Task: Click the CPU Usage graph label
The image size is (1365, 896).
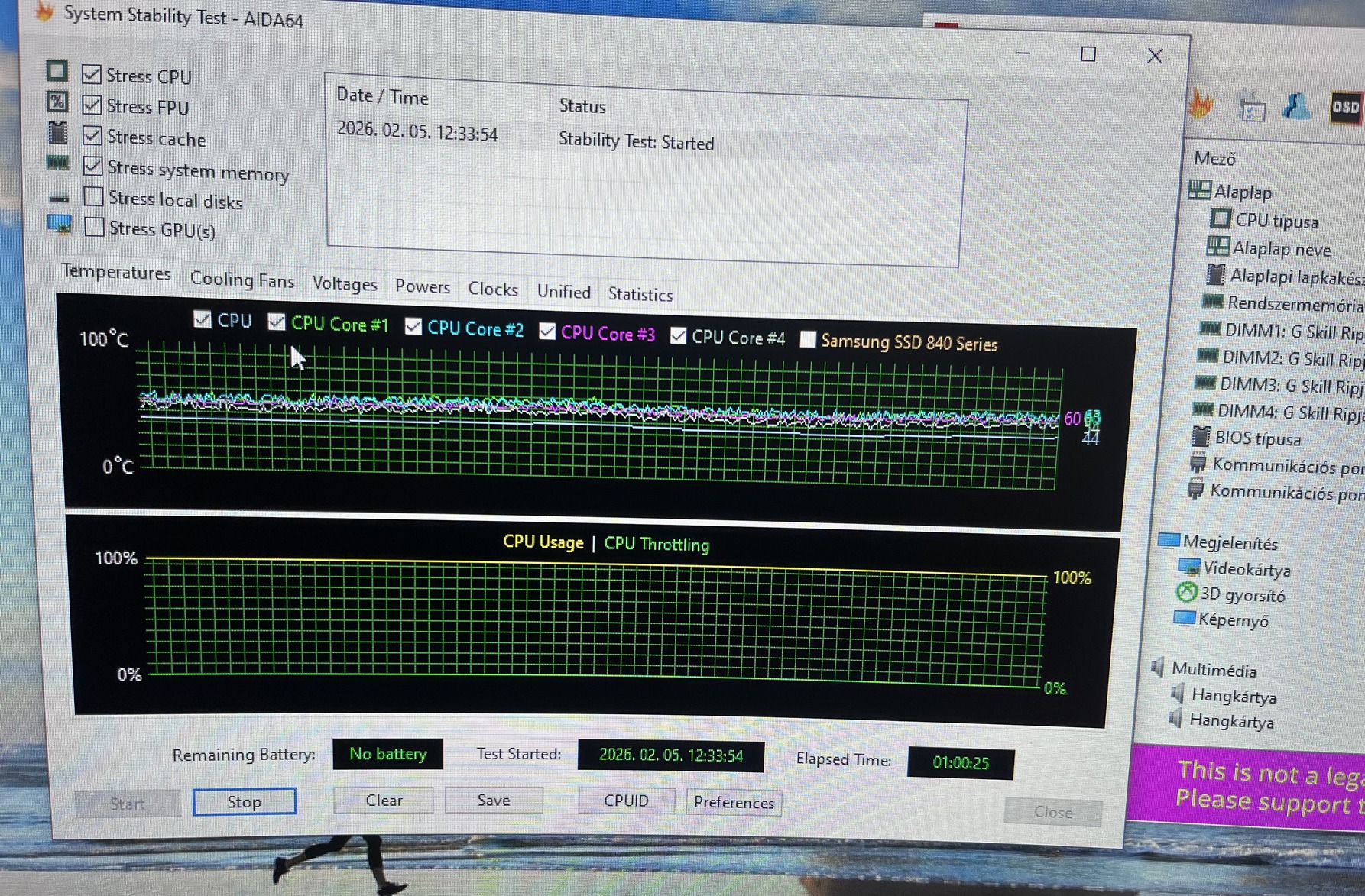Action: click(x=543, y=542)
